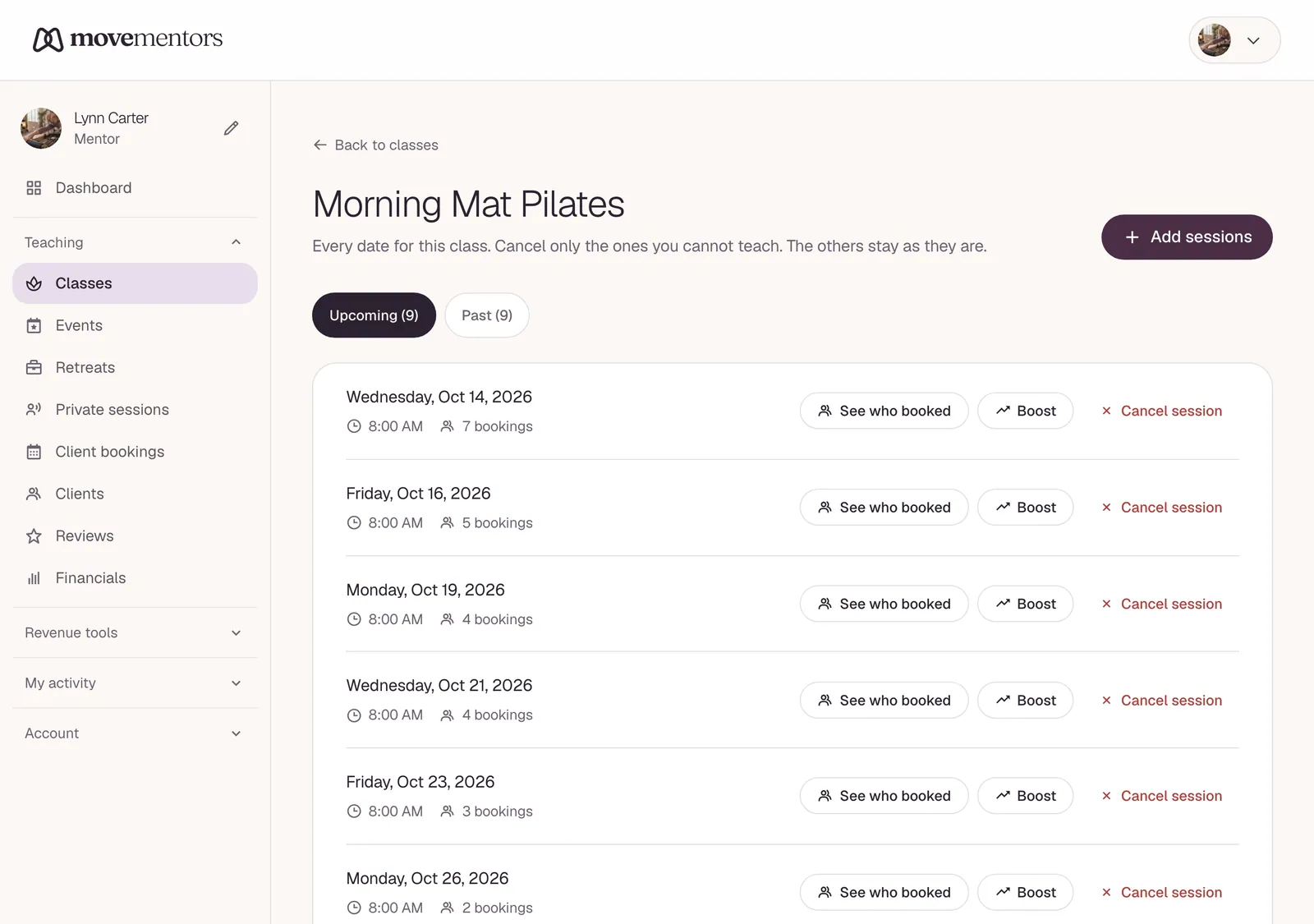Click Lynn Carter's sidebar profile photo

pyautogui.click(x=41, y=128)
